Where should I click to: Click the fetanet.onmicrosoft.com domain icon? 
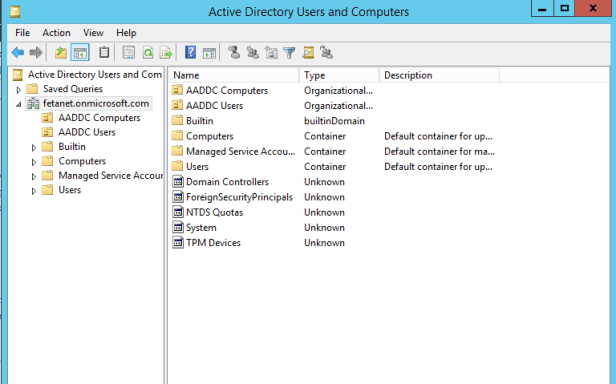pos(33,103)
